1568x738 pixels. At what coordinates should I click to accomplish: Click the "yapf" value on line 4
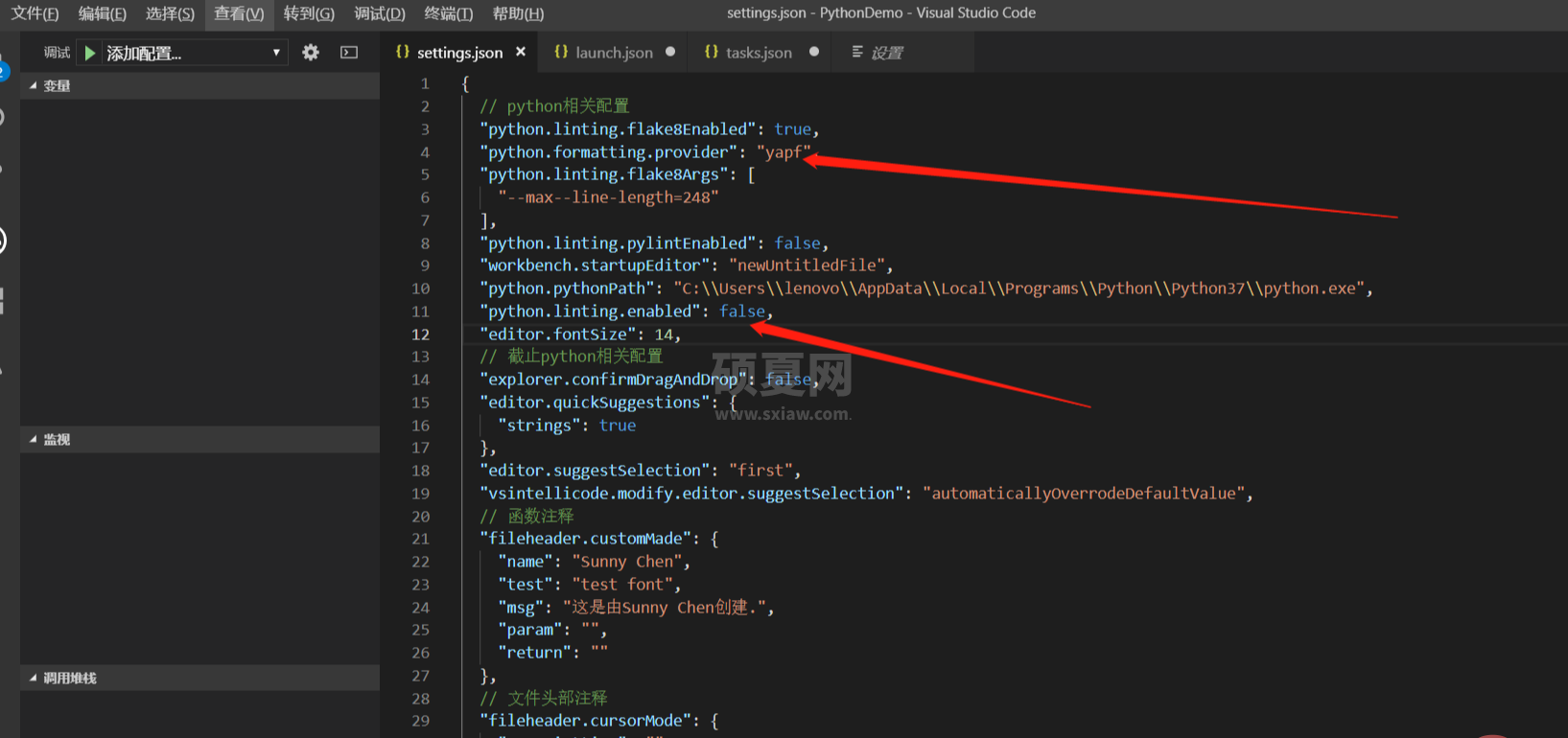pyautogui.click(x=784, y=152)
